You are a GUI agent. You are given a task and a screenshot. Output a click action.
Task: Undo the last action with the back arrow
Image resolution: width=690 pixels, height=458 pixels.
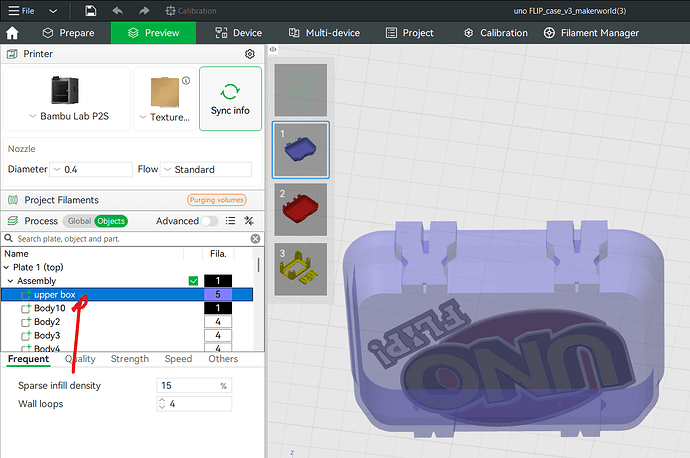(x=117, y=11)
